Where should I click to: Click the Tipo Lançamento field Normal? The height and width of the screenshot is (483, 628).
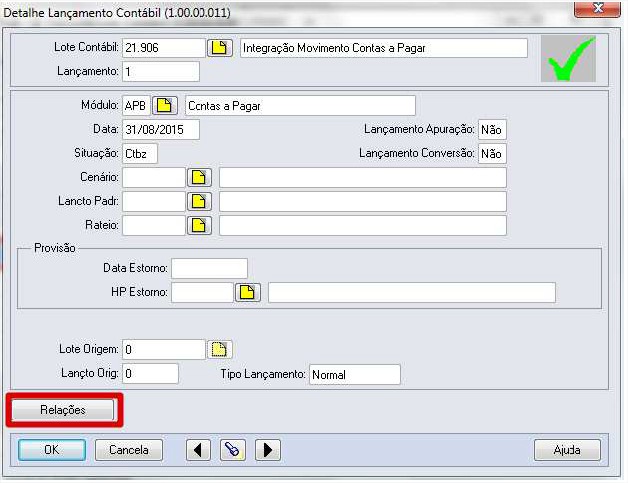355,375
